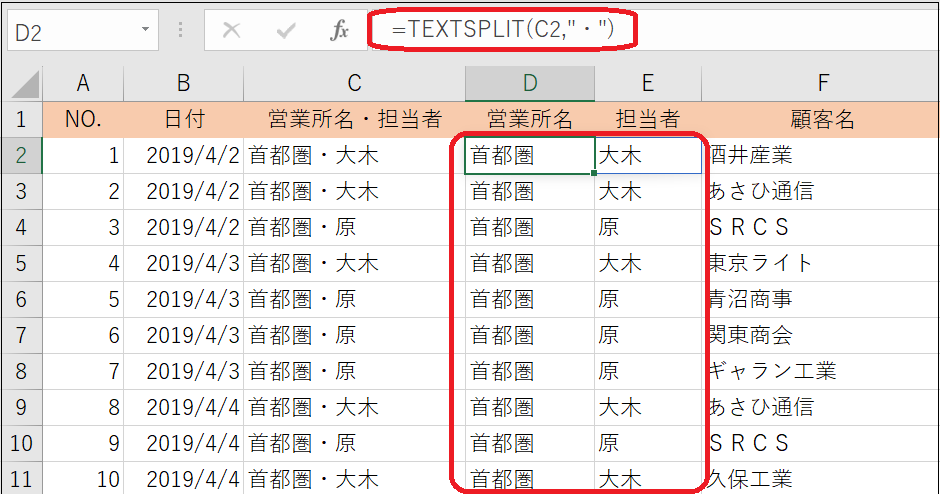Select column F header
The width and height of the screenshot is (940, 494).
click(x=820, y=84)
